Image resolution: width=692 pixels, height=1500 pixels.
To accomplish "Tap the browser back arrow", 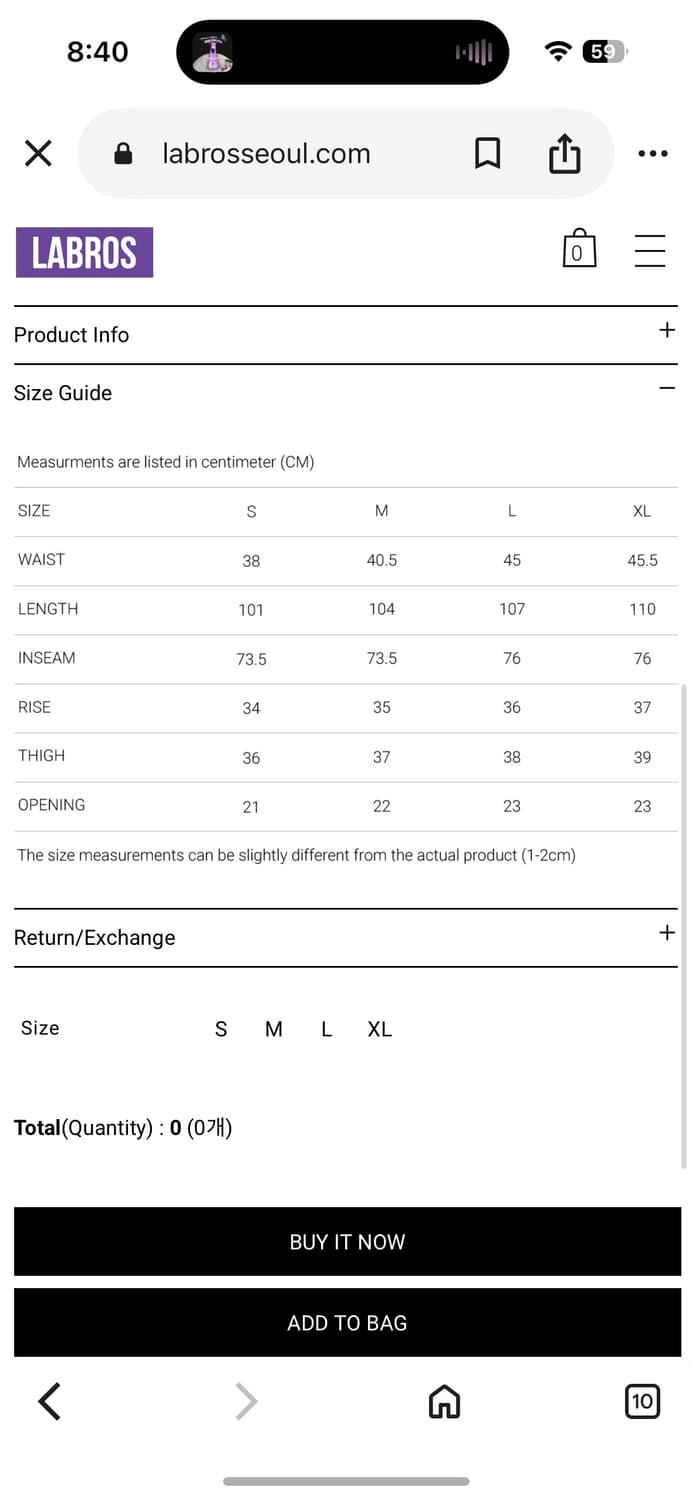I will (50, 1401).
